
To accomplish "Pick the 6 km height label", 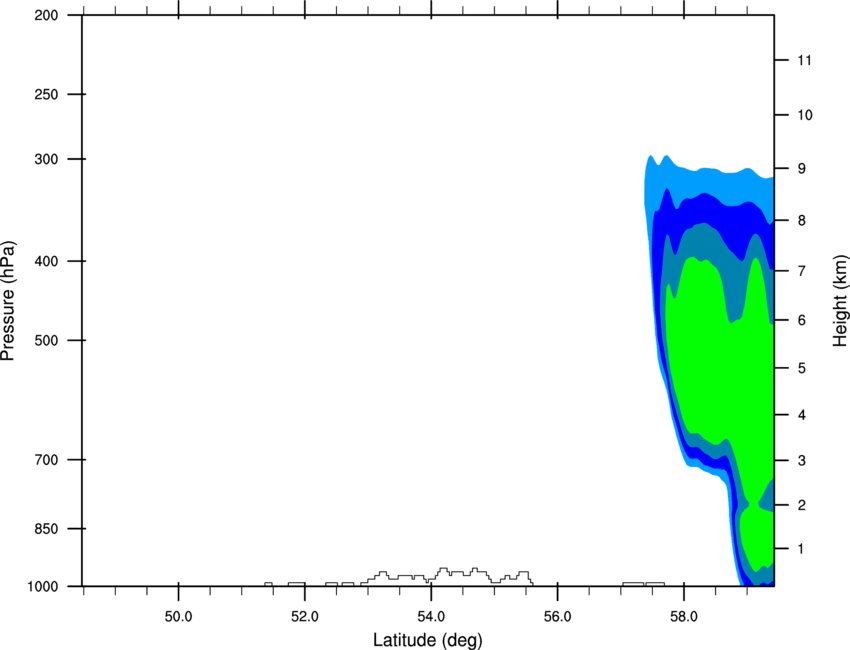I will [802, 320].
